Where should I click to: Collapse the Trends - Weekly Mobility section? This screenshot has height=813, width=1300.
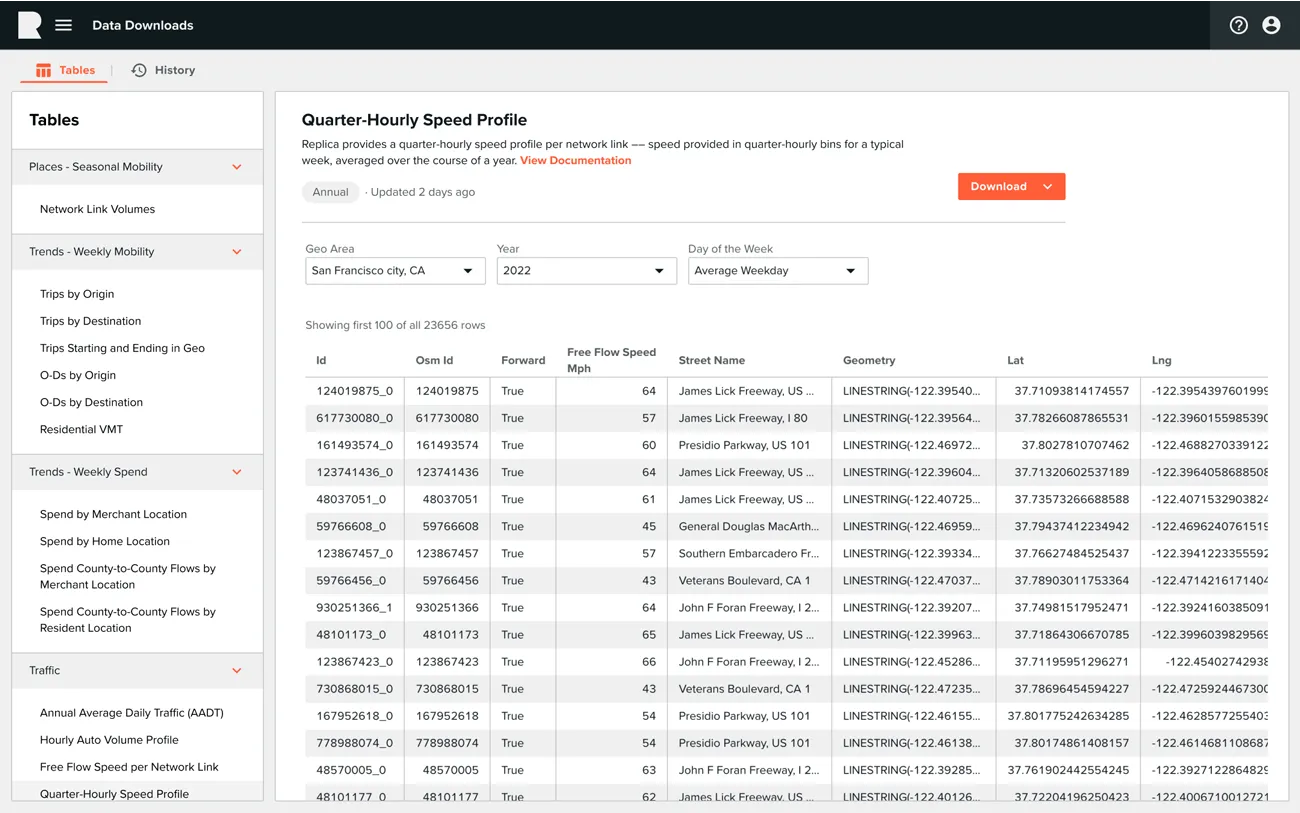[237, 252]
